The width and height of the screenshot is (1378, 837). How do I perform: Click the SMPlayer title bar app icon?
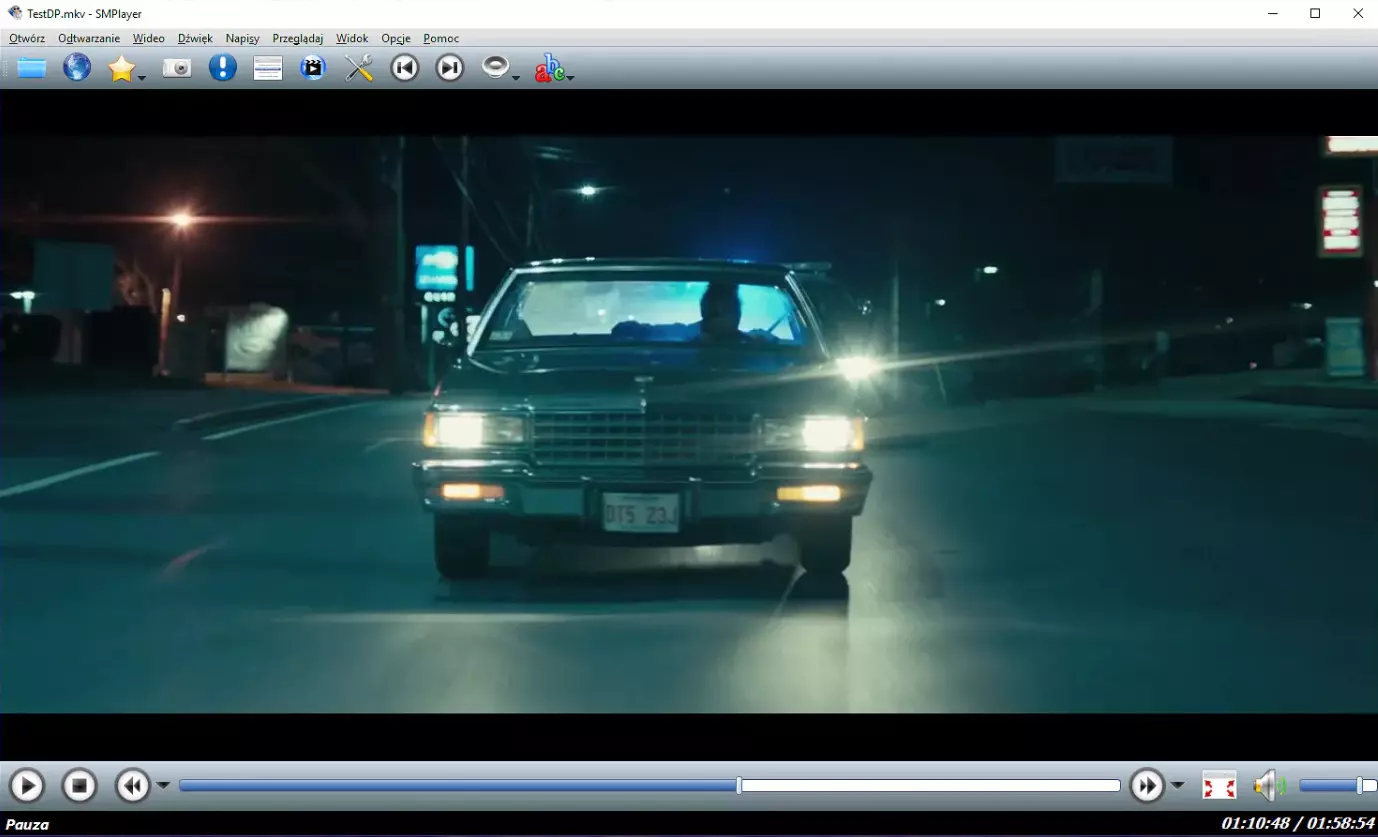point(15,13)
